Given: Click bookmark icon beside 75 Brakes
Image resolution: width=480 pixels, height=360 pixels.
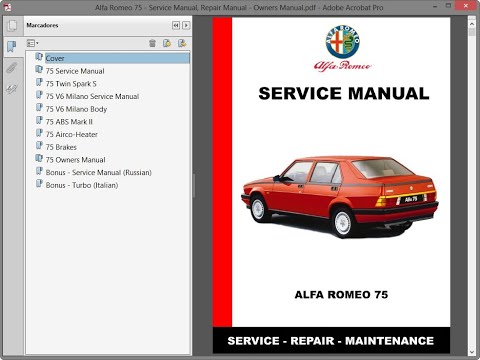Looking at the screenshot, I should pyautogui.click(x=39, y=145).
